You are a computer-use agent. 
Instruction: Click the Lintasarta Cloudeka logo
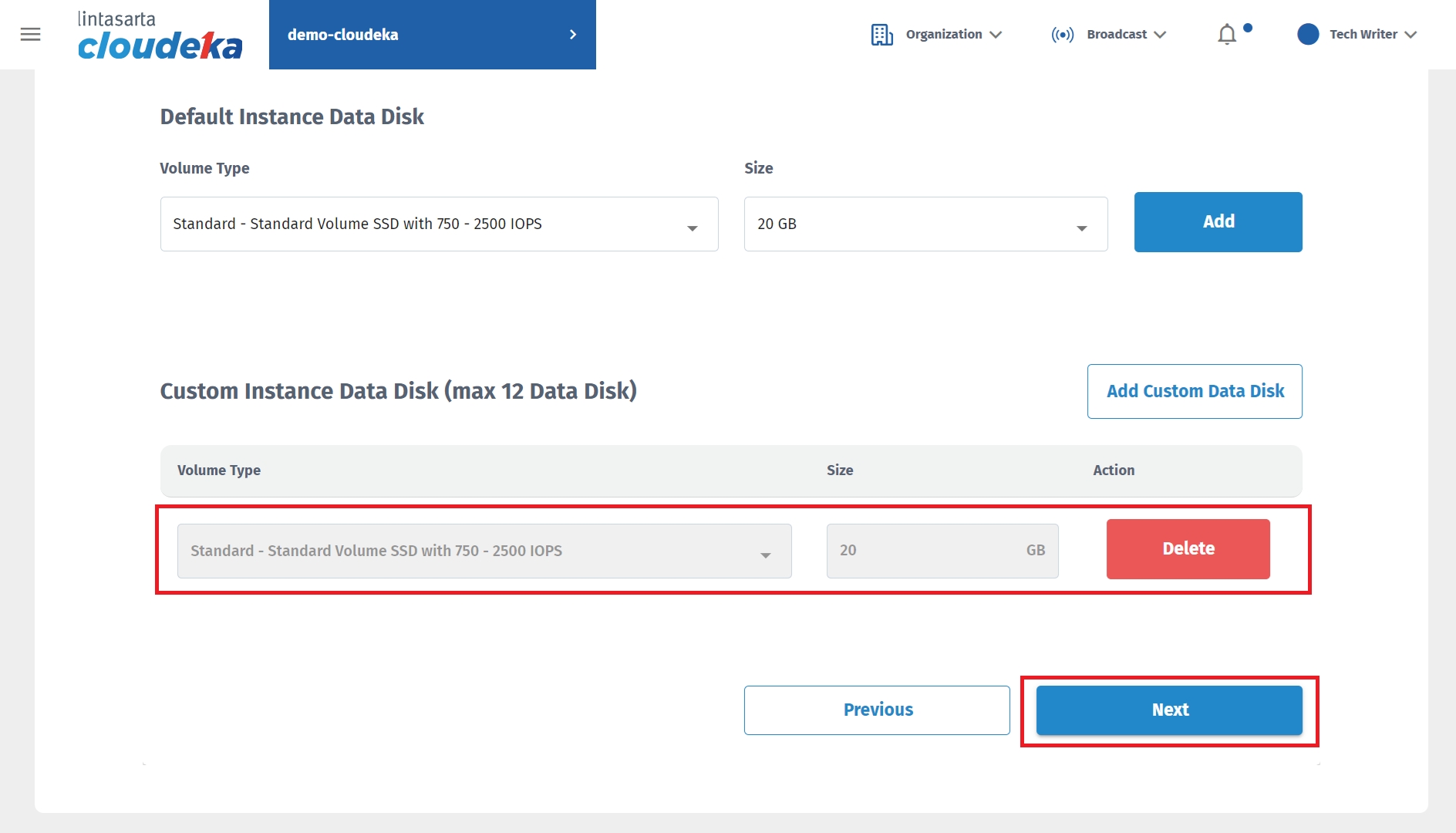tap(160, 35)
